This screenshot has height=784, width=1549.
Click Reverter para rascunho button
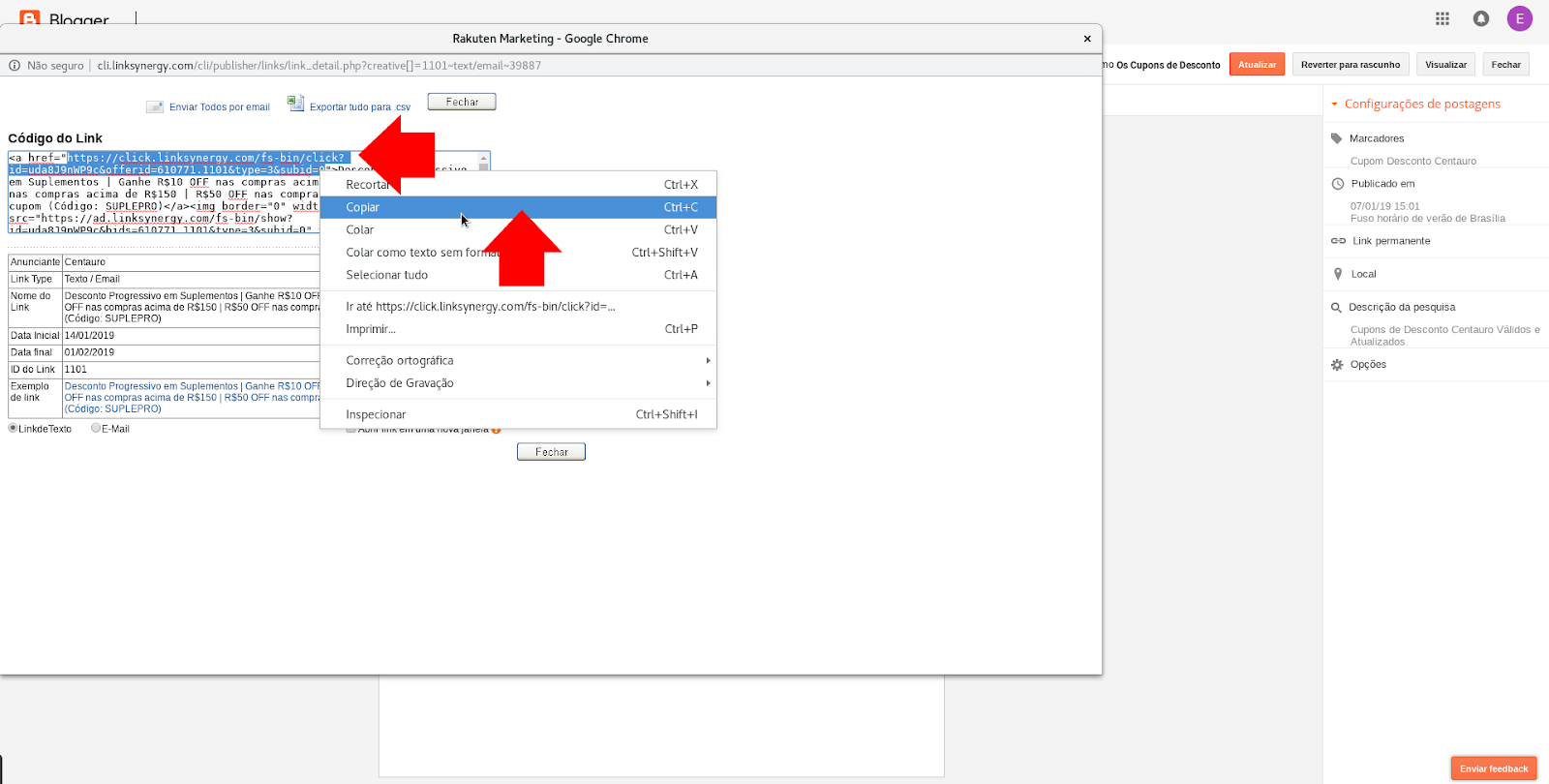(1351, 64)
